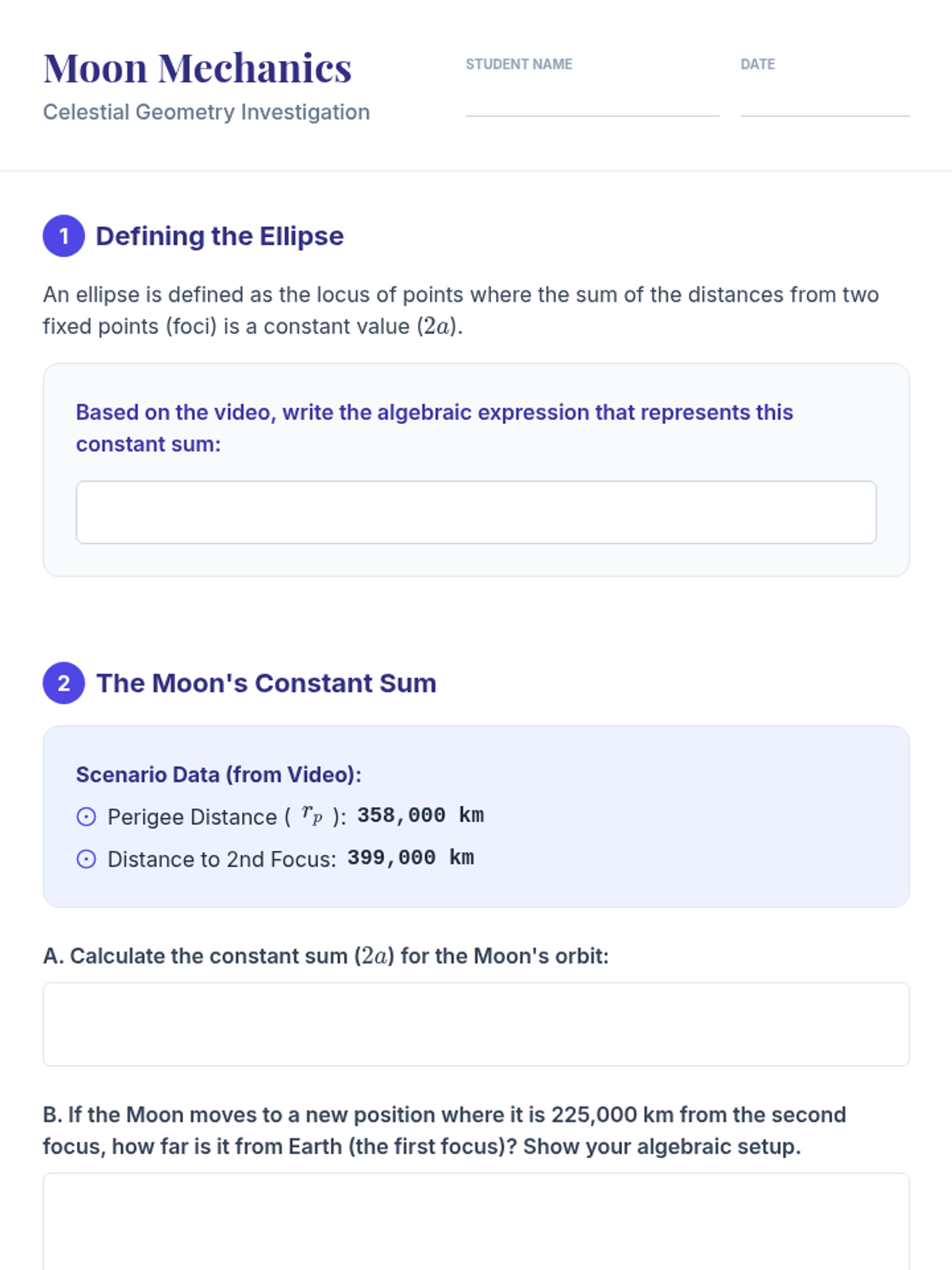Viewport: 952px width, 1270px height.
Task: Click the 399,000 km distance value
Action: (411, 857)
